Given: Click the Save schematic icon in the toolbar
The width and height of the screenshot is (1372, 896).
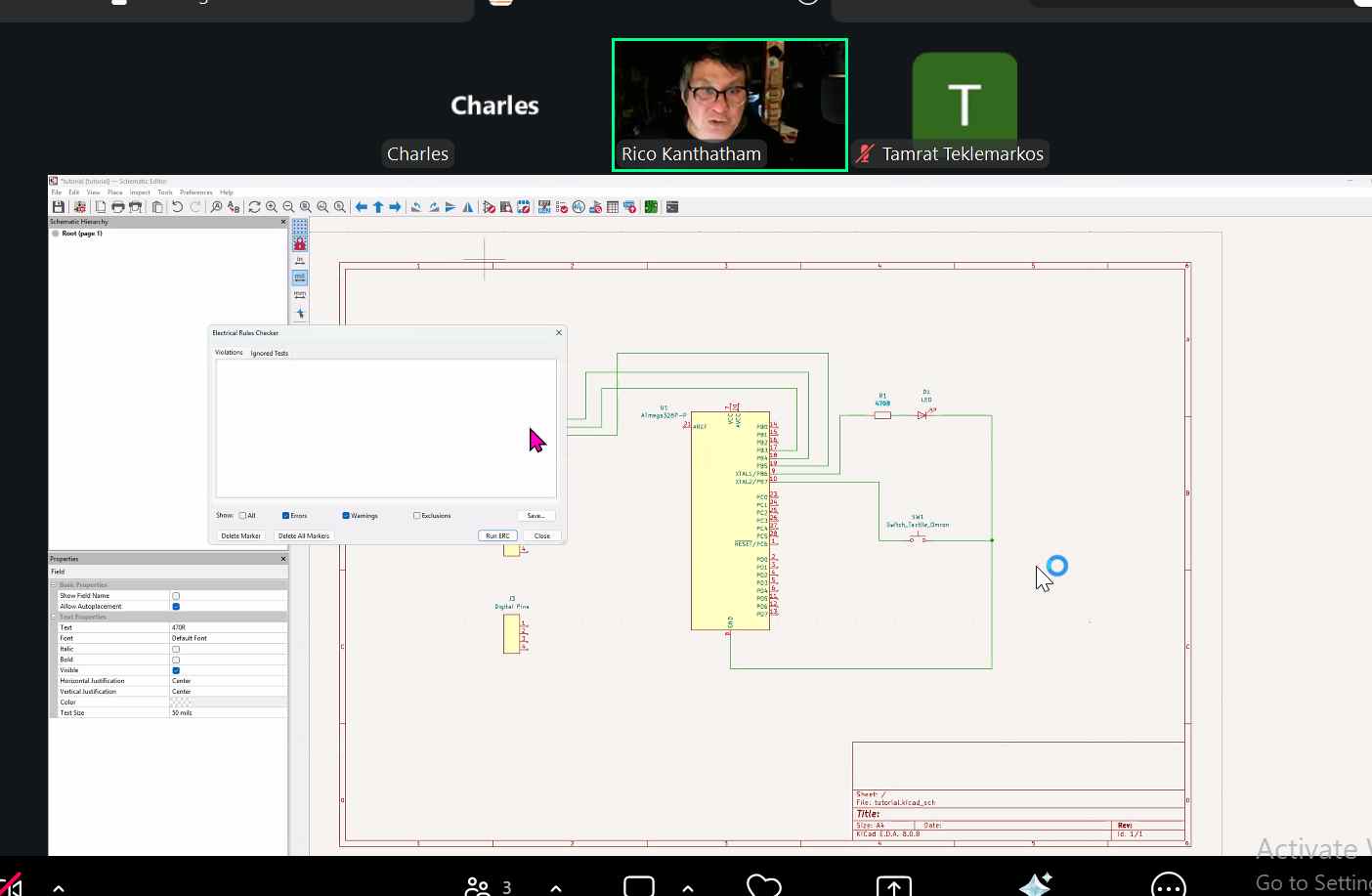Looking at the screenshot, I should [59, 207].
